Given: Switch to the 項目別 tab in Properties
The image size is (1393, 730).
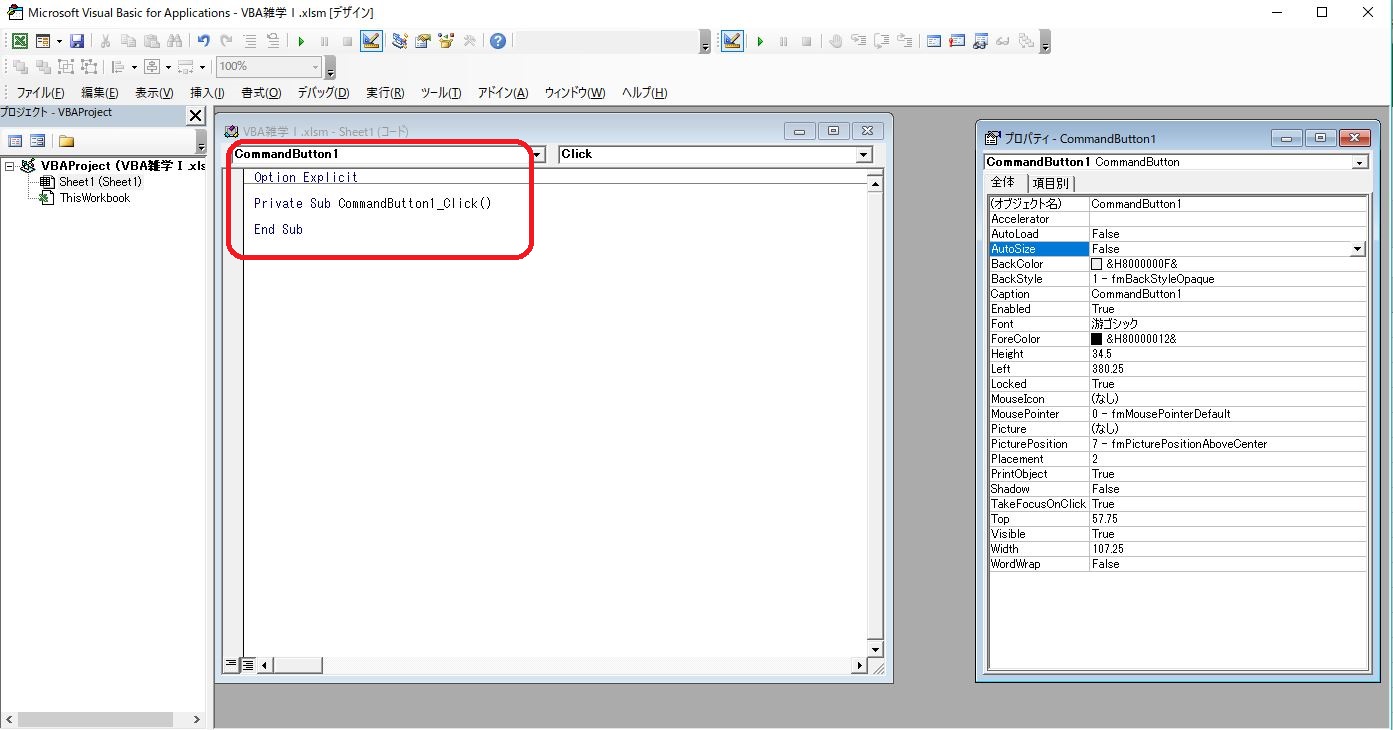Looking at the screenshot, I should [1050, 183].
